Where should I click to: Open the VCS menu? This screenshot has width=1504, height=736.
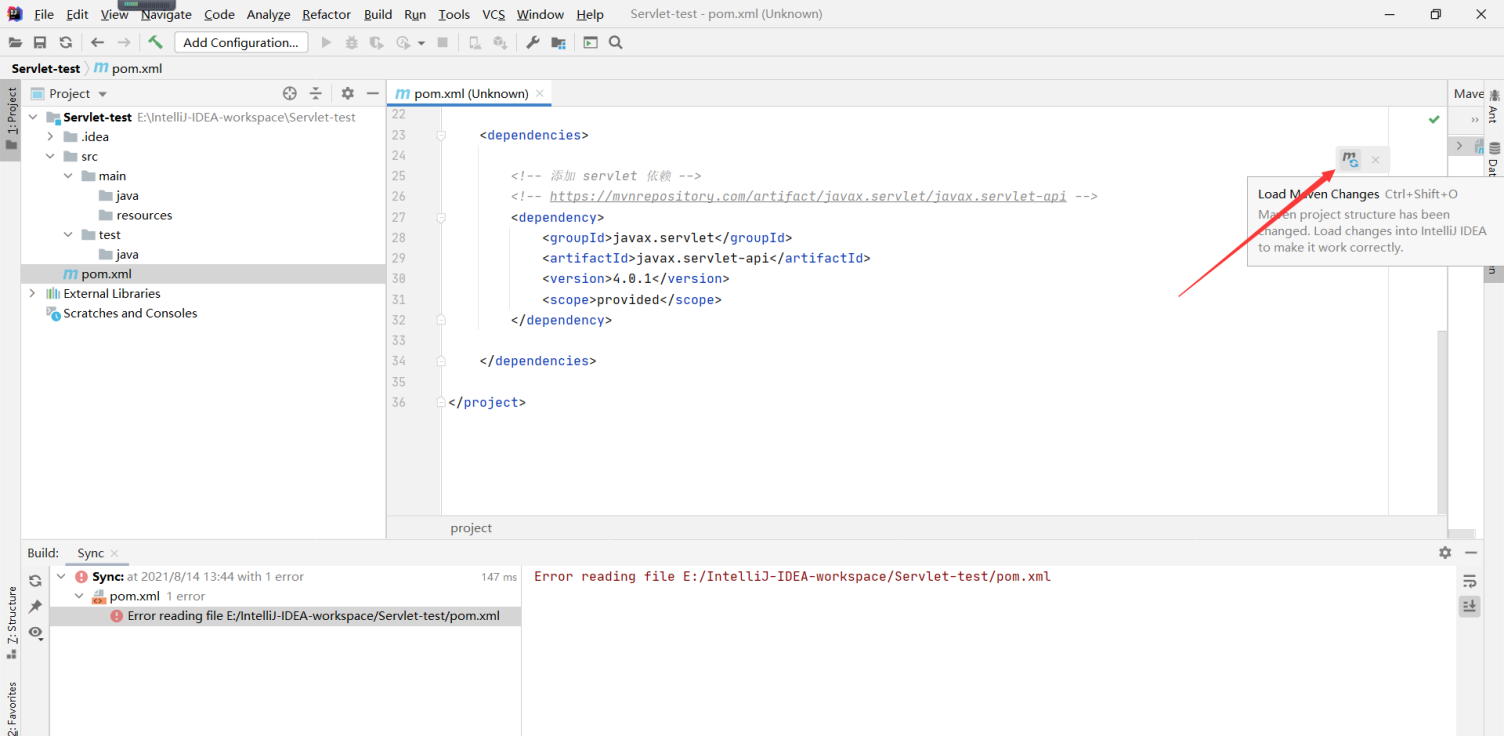(493, 14)
